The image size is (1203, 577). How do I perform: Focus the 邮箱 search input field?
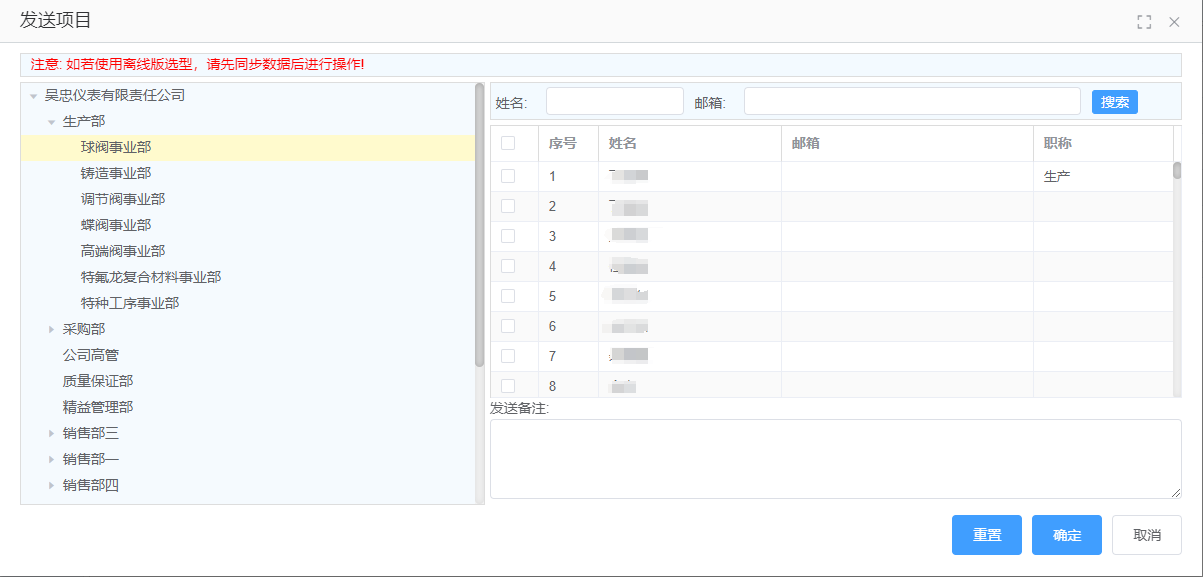tap(911, 102)
